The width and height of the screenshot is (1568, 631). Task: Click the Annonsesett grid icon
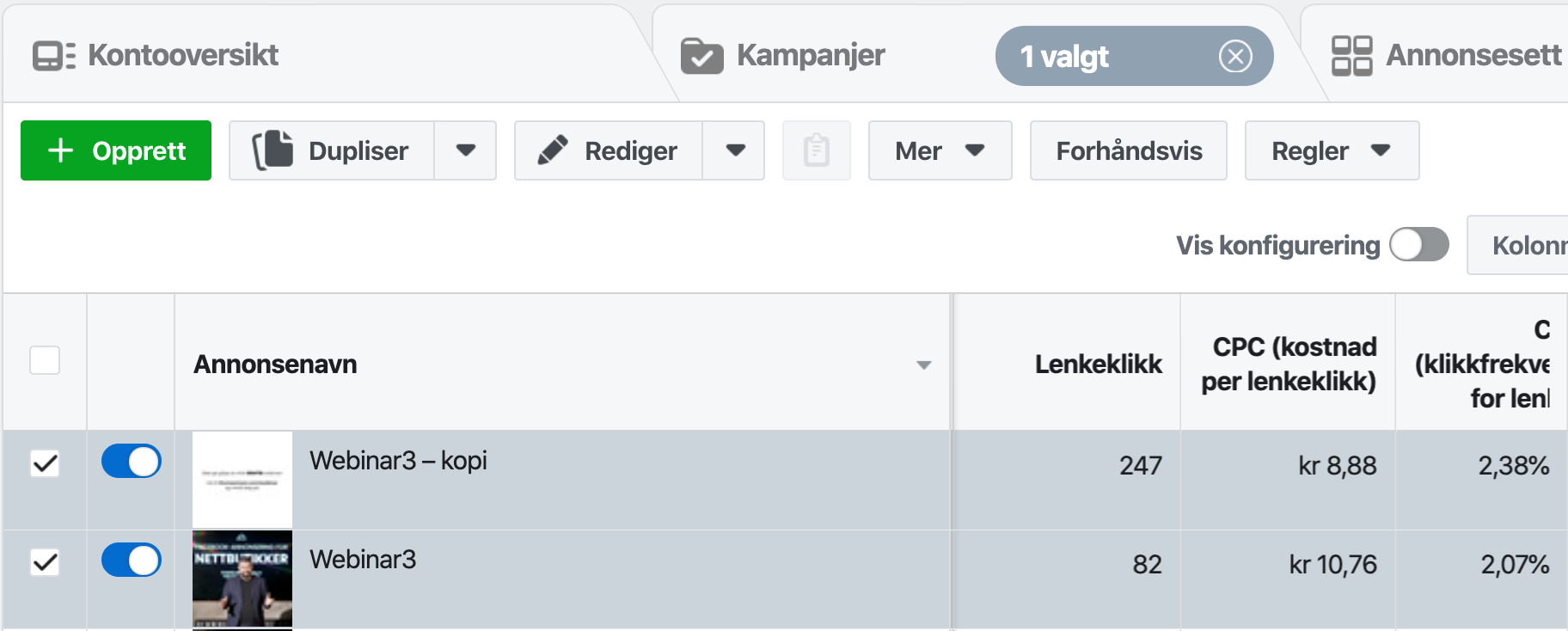coord(1351,56)
